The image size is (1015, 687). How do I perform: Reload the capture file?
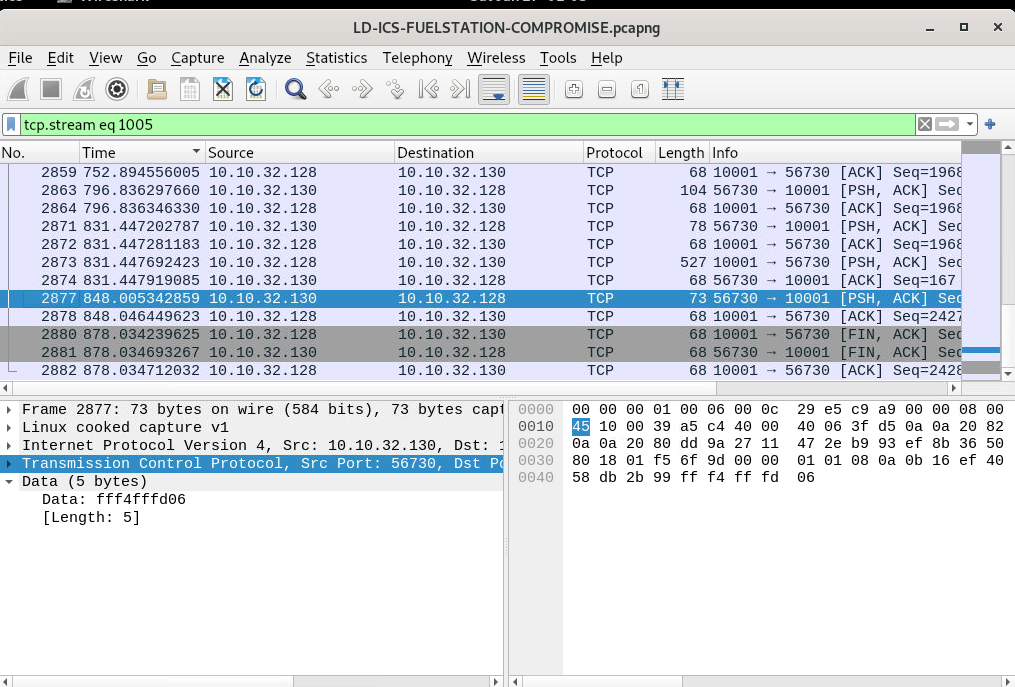coord(256,90)
